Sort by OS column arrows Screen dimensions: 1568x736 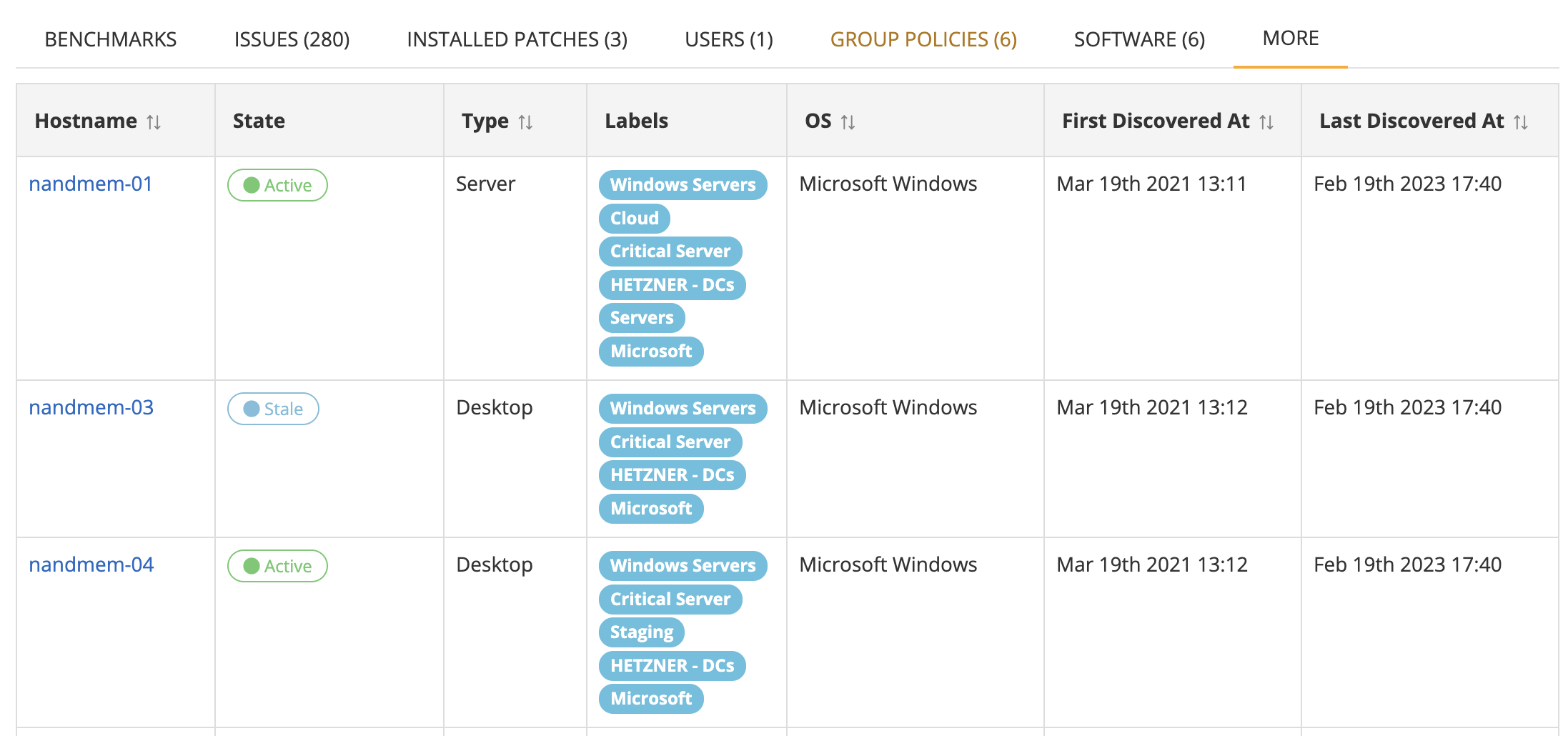pyautogui.click(x=848, y=122)
